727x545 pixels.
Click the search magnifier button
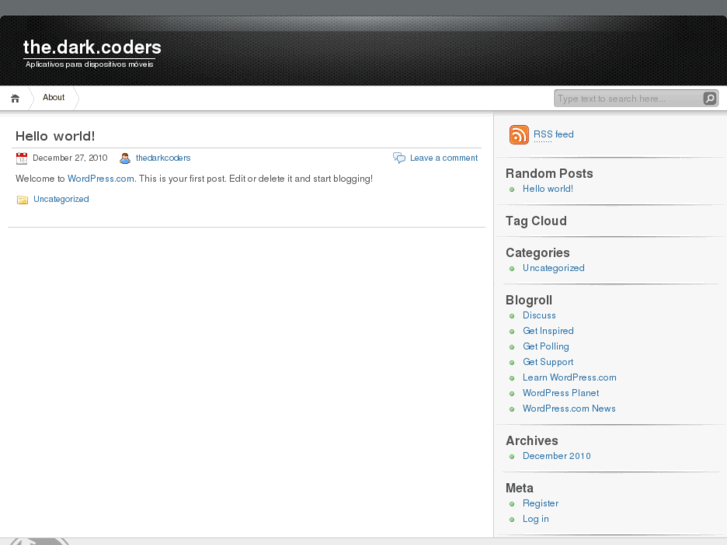(x=709, y=98)
